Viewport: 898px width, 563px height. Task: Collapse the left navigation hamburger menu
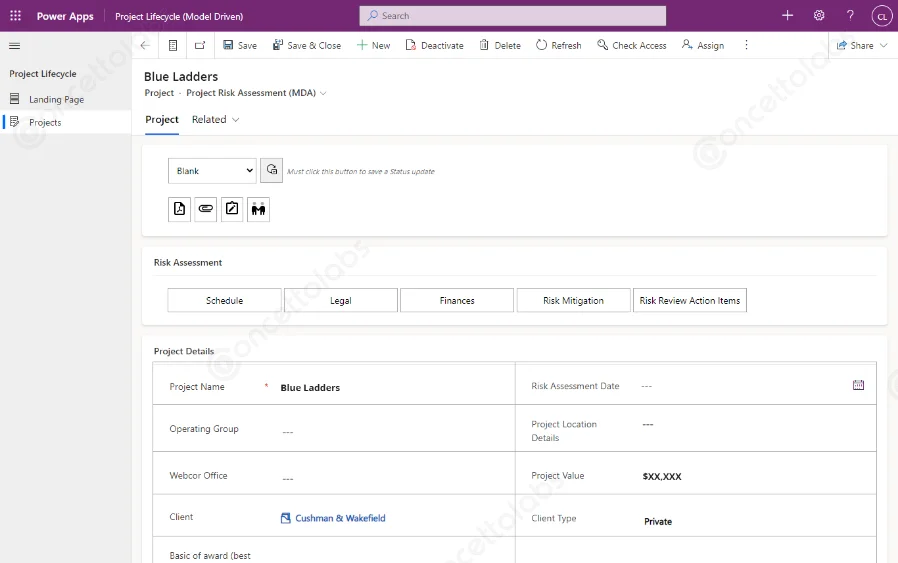point(14,46)
